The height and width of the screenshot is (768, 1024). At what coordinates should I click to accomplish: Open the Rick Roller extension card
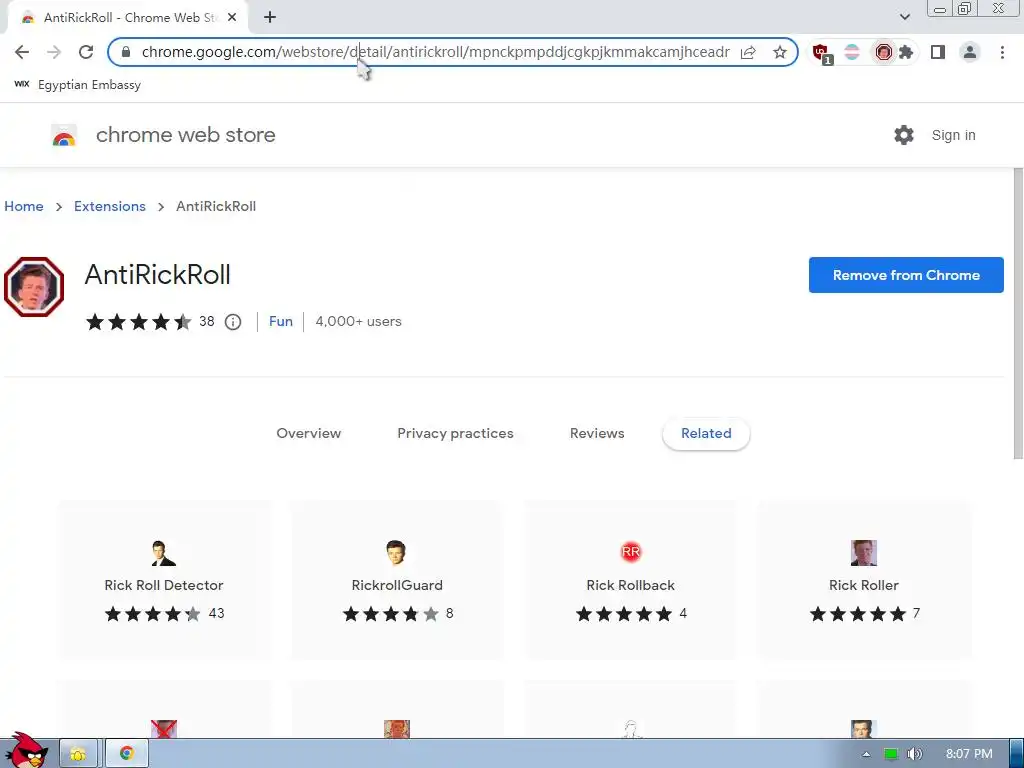tap(863, 580)
